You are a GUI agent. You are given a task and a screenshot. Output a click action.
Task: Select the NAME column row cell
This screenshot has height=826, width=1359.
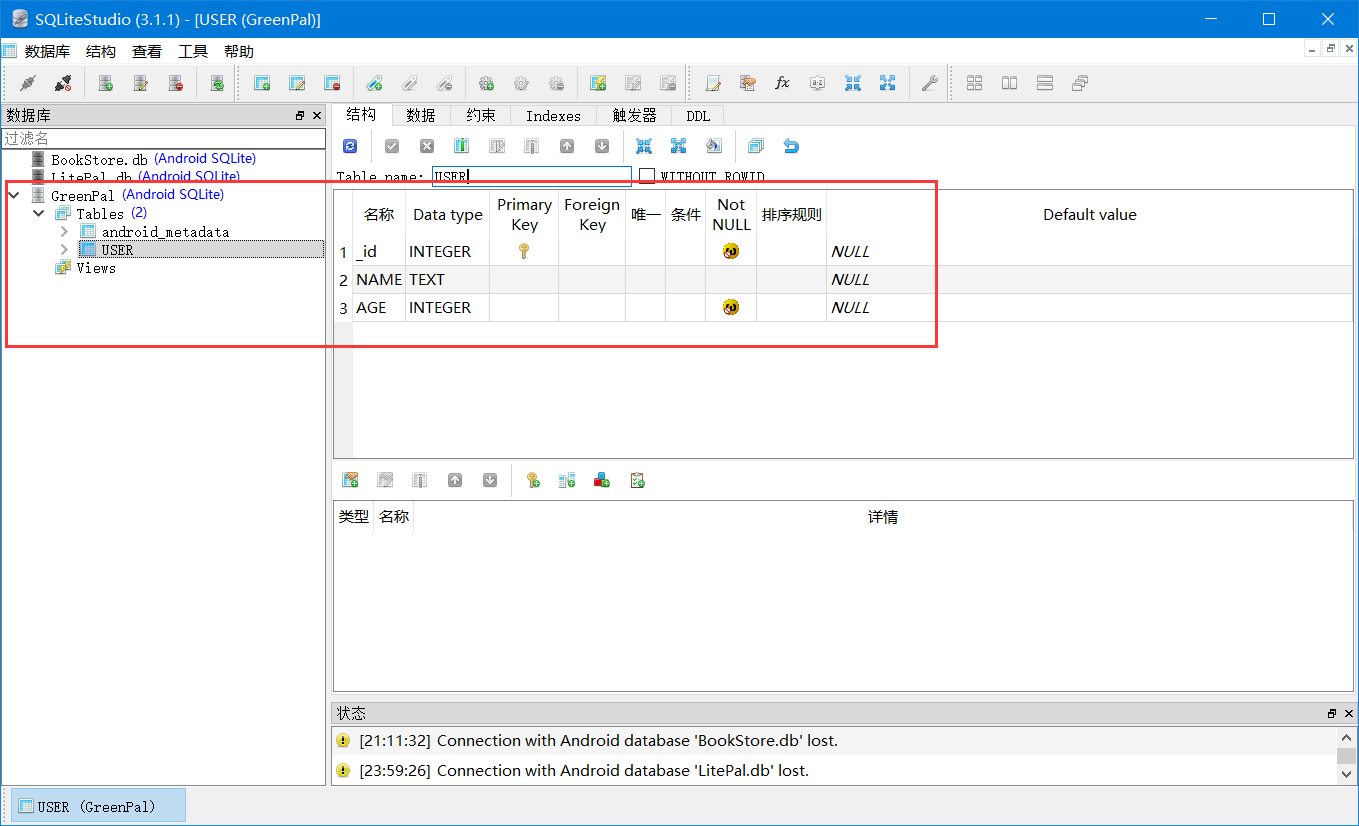pos(379,280)
